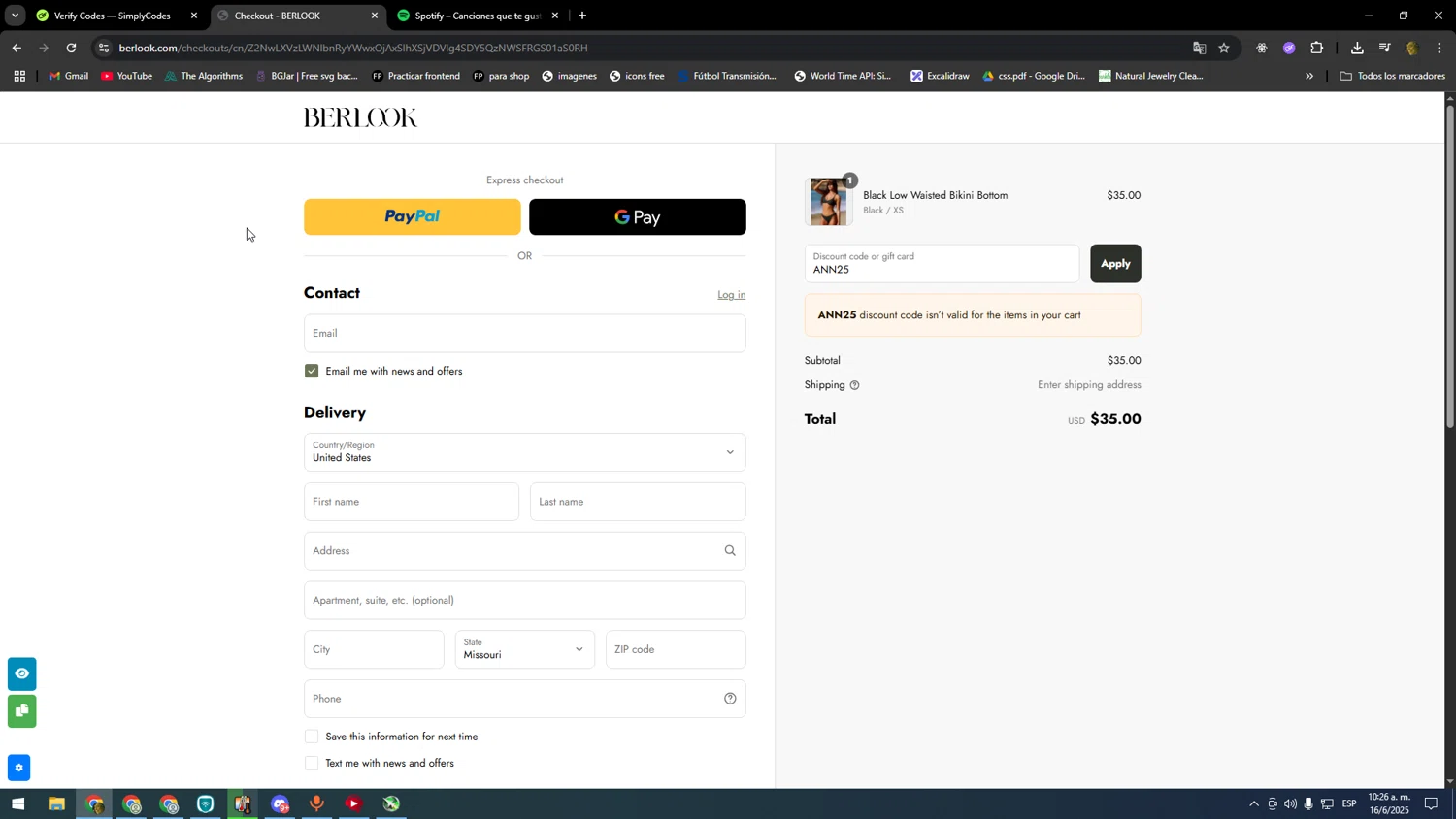The height and width of the screenshot is (819, 1456).
Task: Open the Gmail bookmark
Action: (68, 76)
